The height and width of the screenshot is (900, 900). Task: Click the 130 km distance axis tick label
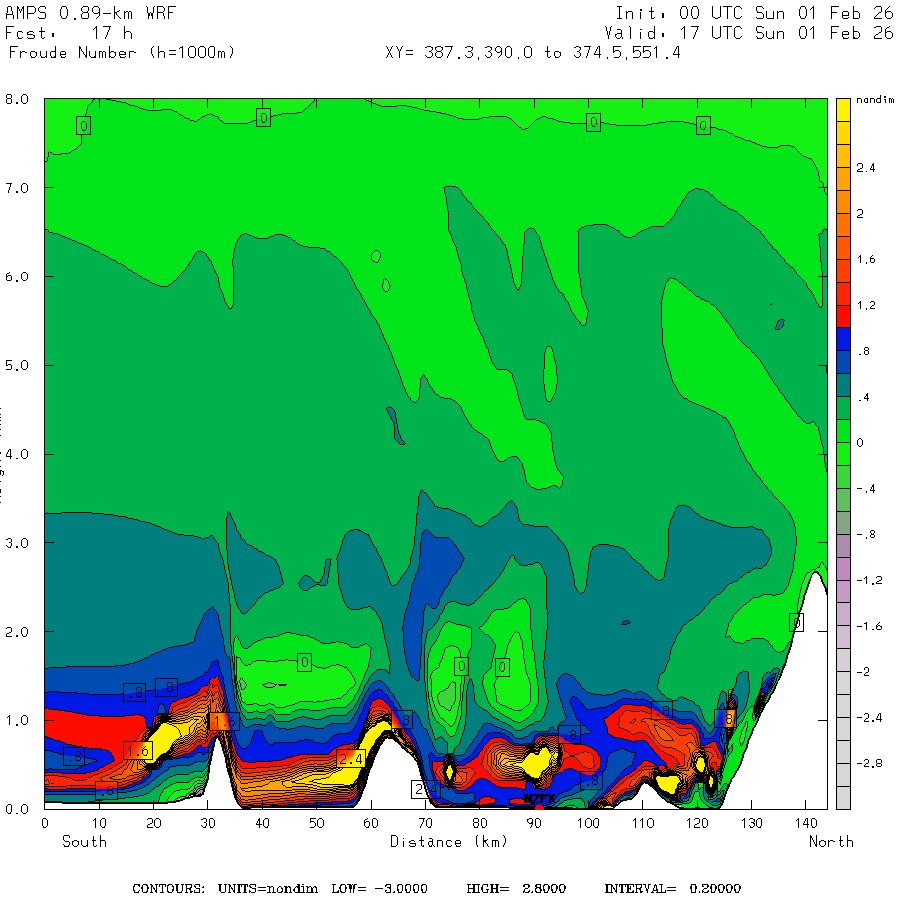coord(751,824)
